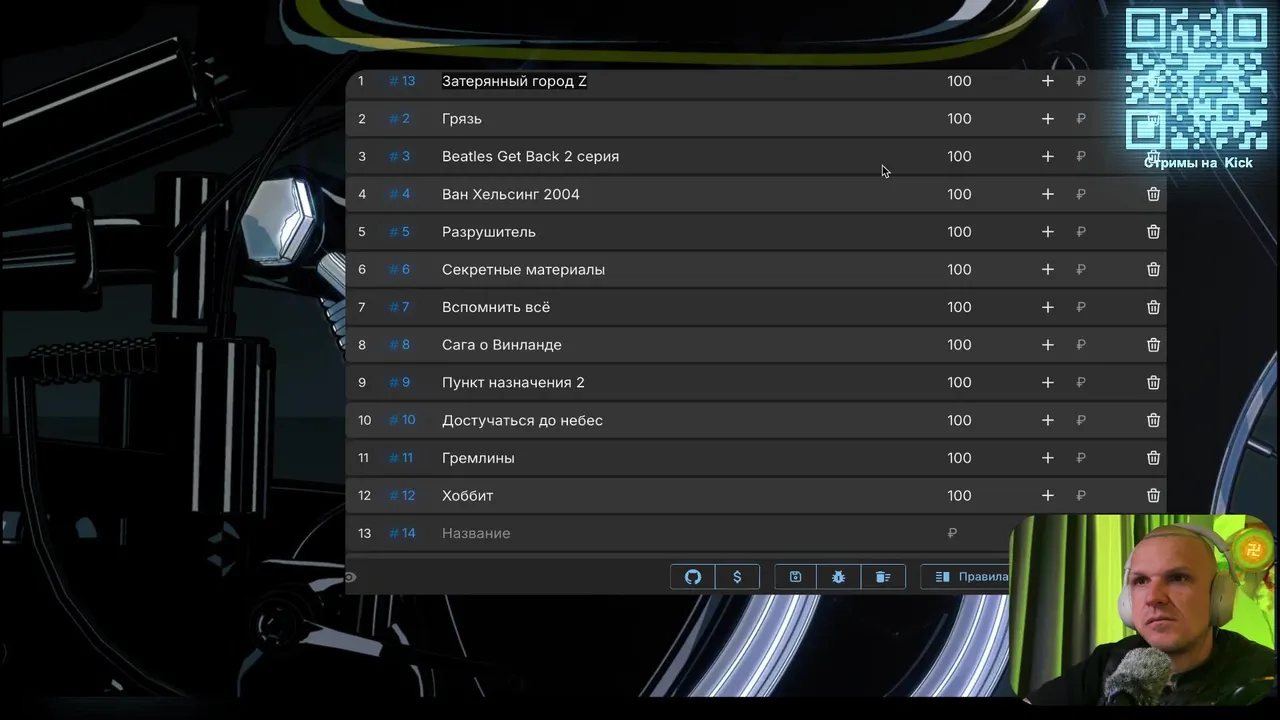The image size is (1280, 720).
Task: Select the Хоббит lot name
Action: [x=467, y=495]
